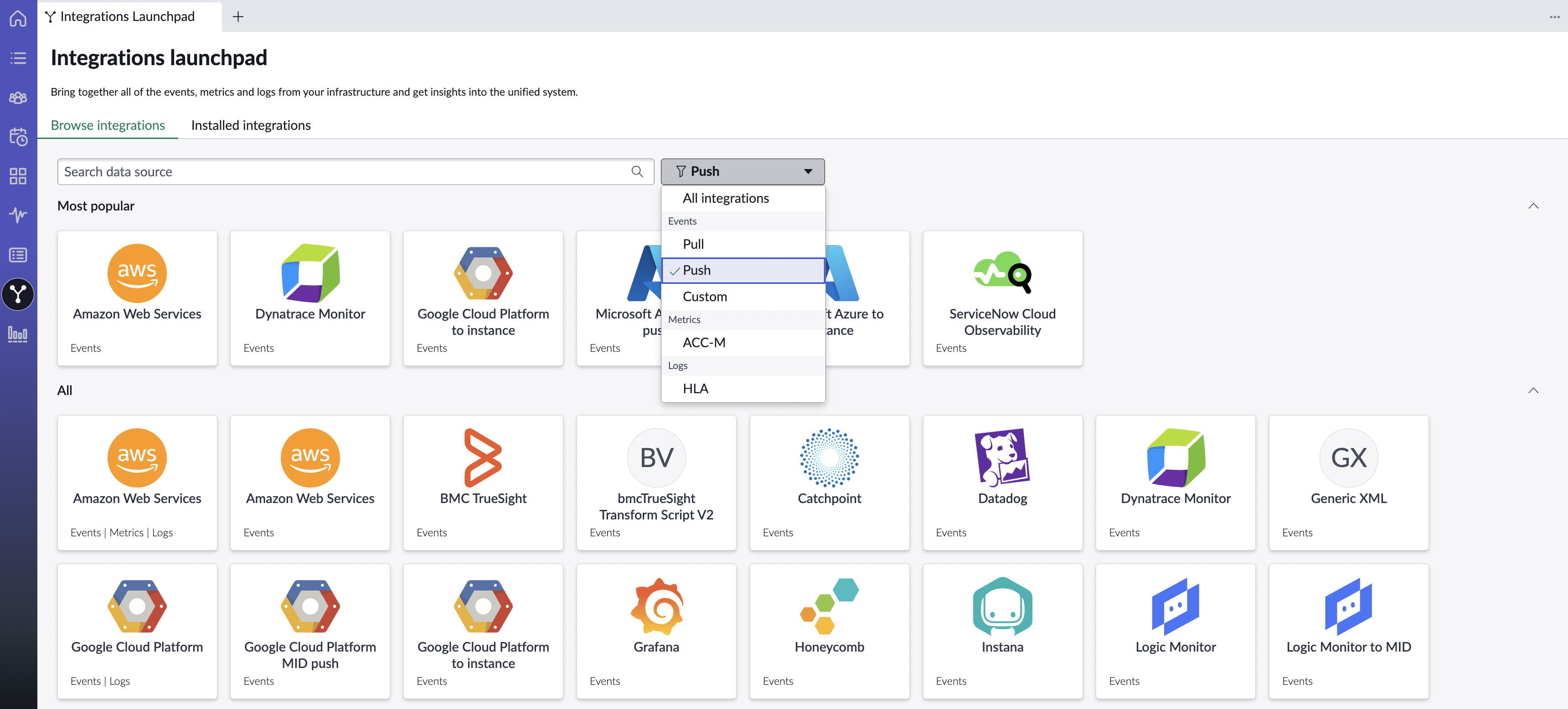The height and width of the screenshot is (709, 1568).
Task: Open Amazon Web Services Events-only card in All
Action: pyautogui.click(x=310, y=483)
